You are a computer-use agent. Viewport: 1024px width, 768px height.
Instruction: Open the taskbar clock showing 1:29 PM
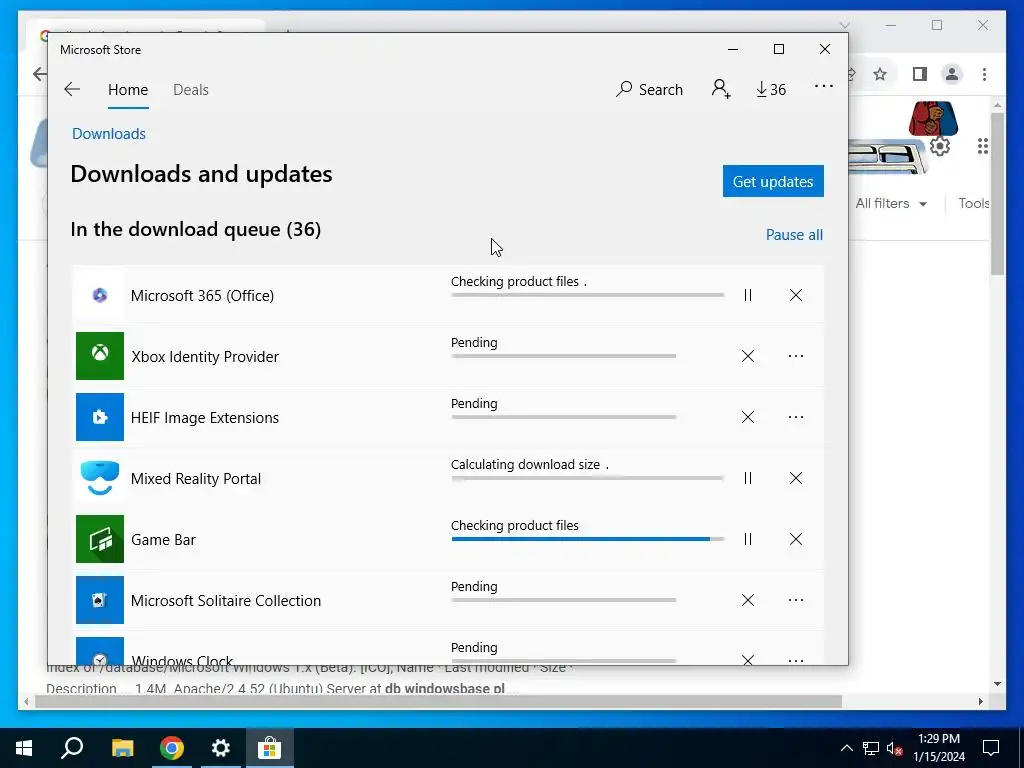click(938, 748)
